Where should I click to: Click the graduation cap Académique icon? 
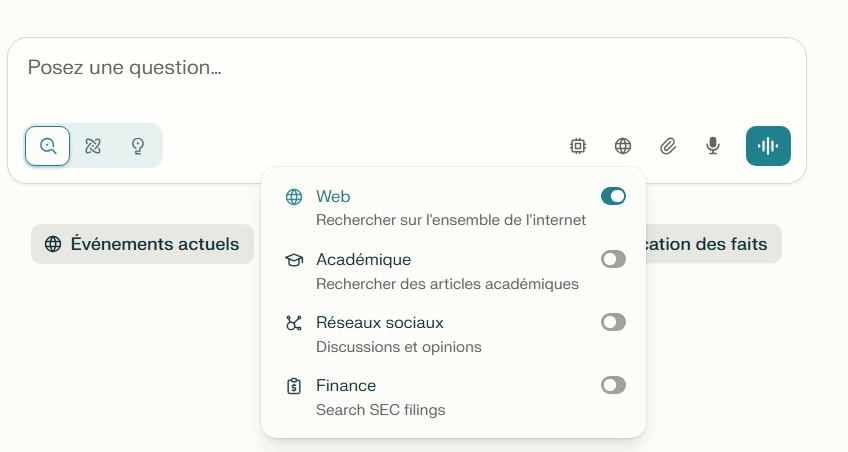click(294, 260)
